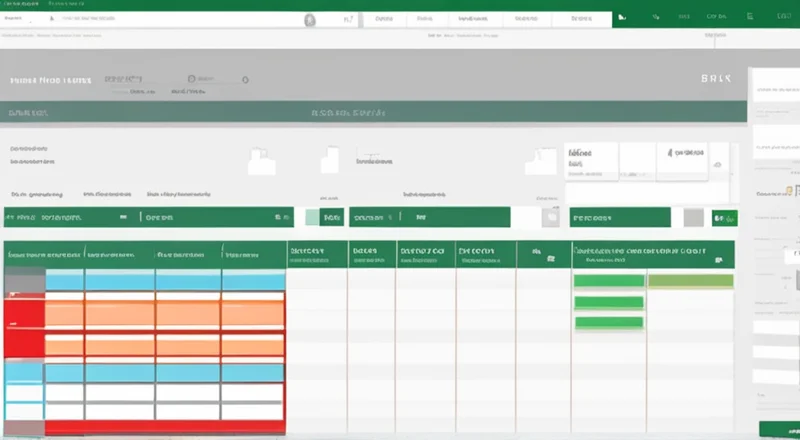Click the first document icon above the green filter bars
The height and width of the screenshot is (440, 800).
[262, 161]
